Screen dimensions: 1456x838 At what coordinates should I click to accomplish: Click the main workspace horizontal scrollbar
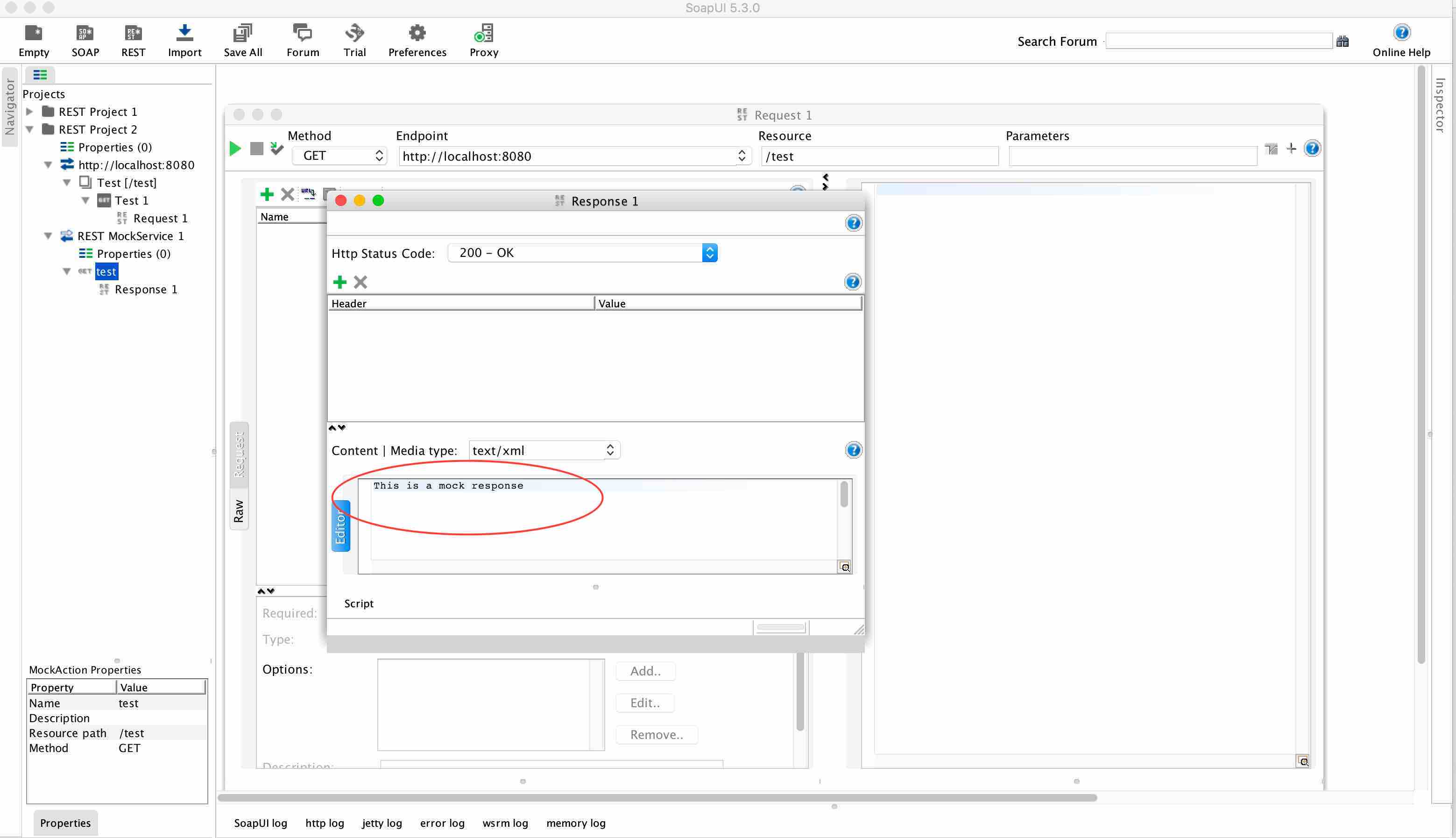657,798
